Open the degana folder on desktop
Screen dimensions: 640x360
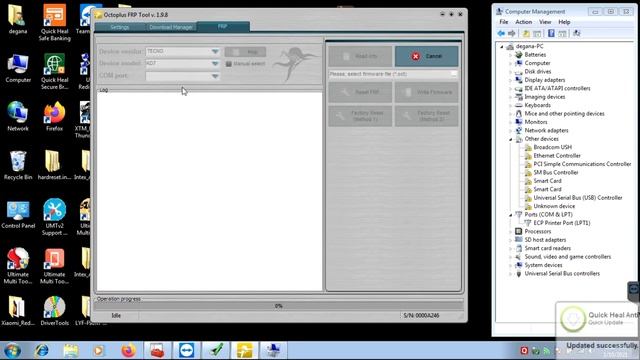tap(18, 19)
